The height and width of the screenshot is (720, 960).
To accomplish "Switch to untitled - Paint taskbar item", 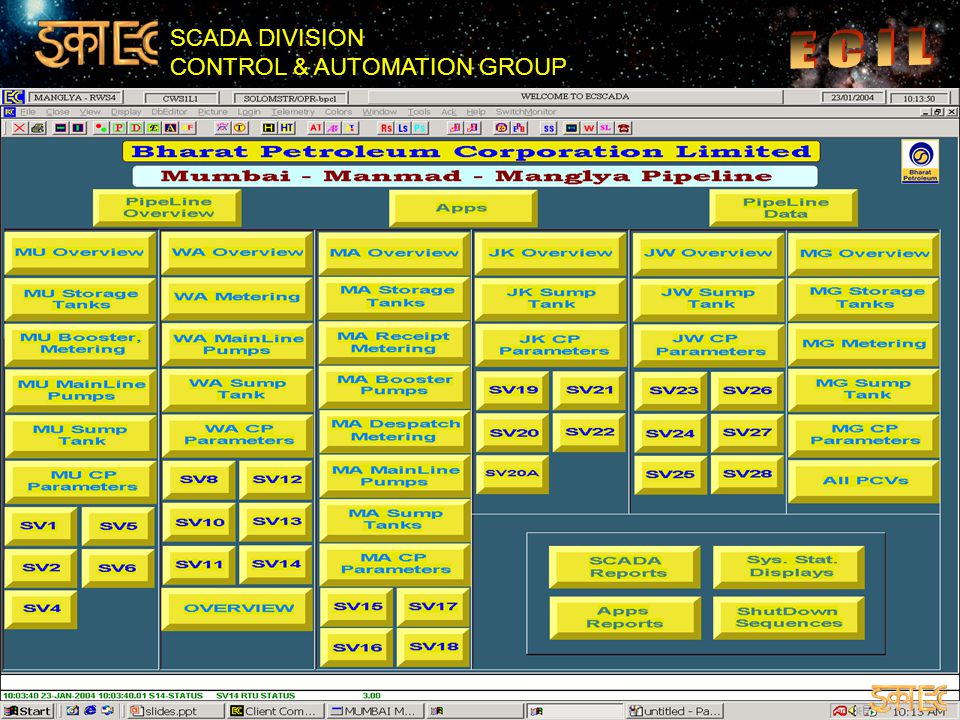I will point(675,711).
